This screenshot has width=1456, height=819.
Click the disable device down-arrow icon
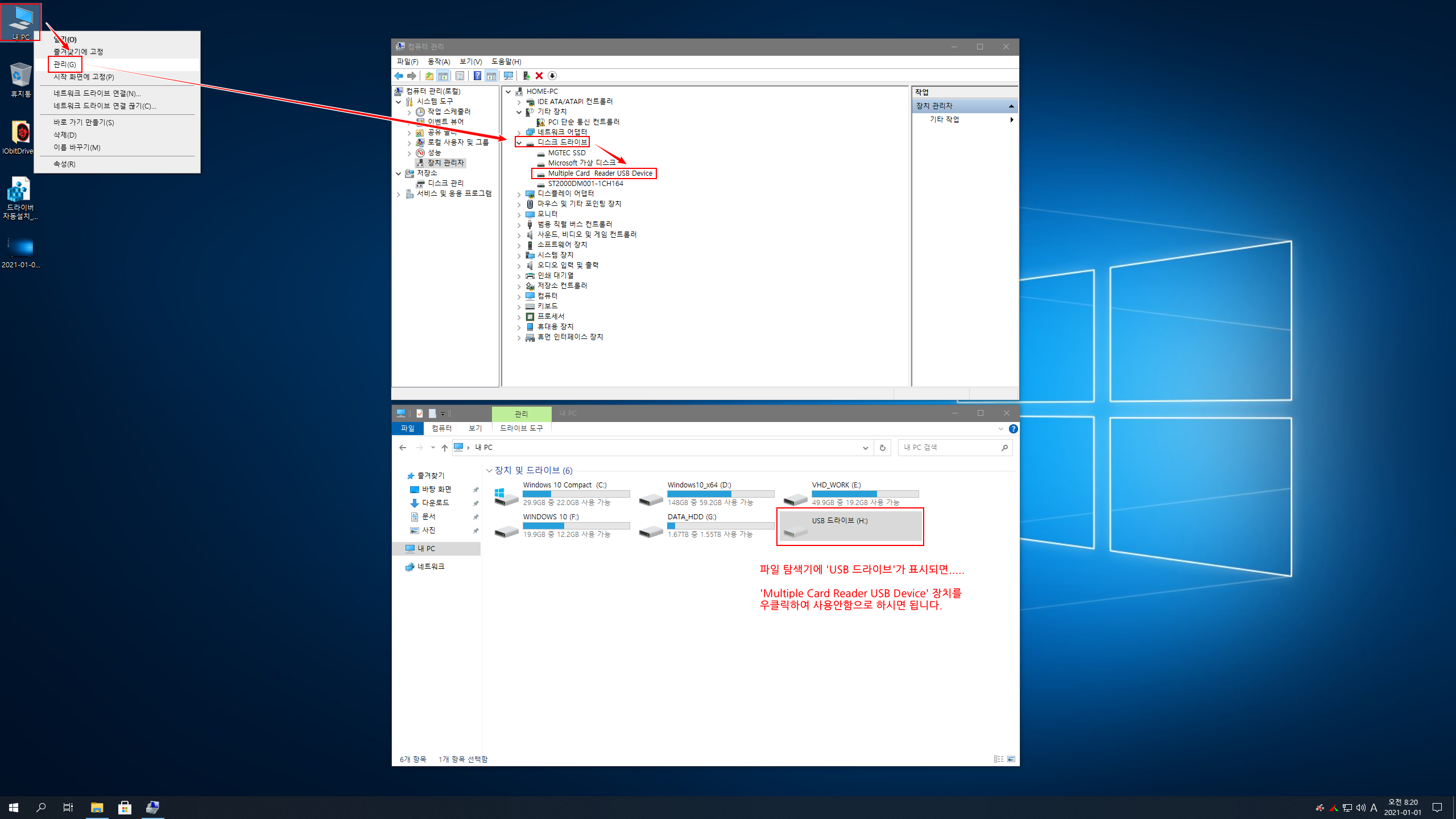552,76
